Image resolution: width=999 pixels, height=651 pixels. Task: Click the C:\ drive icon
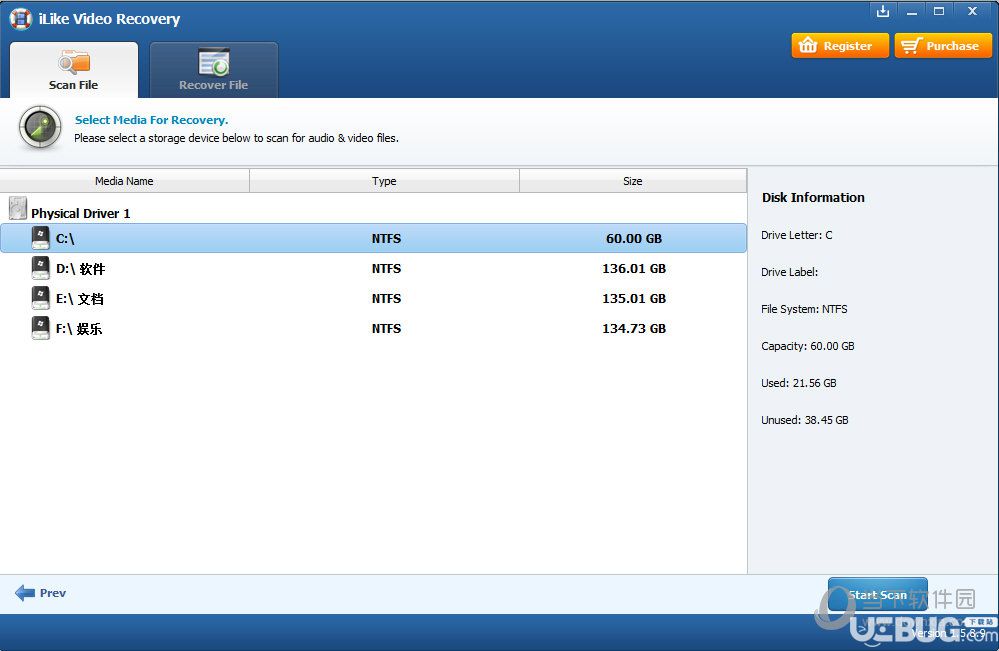click(x=40, y=238)
